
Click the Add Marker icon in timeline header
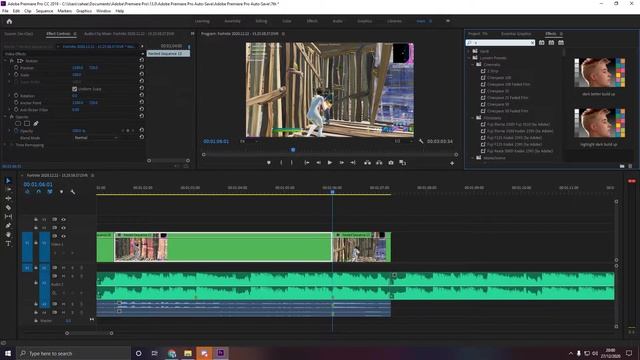click(x=61, y=191)
